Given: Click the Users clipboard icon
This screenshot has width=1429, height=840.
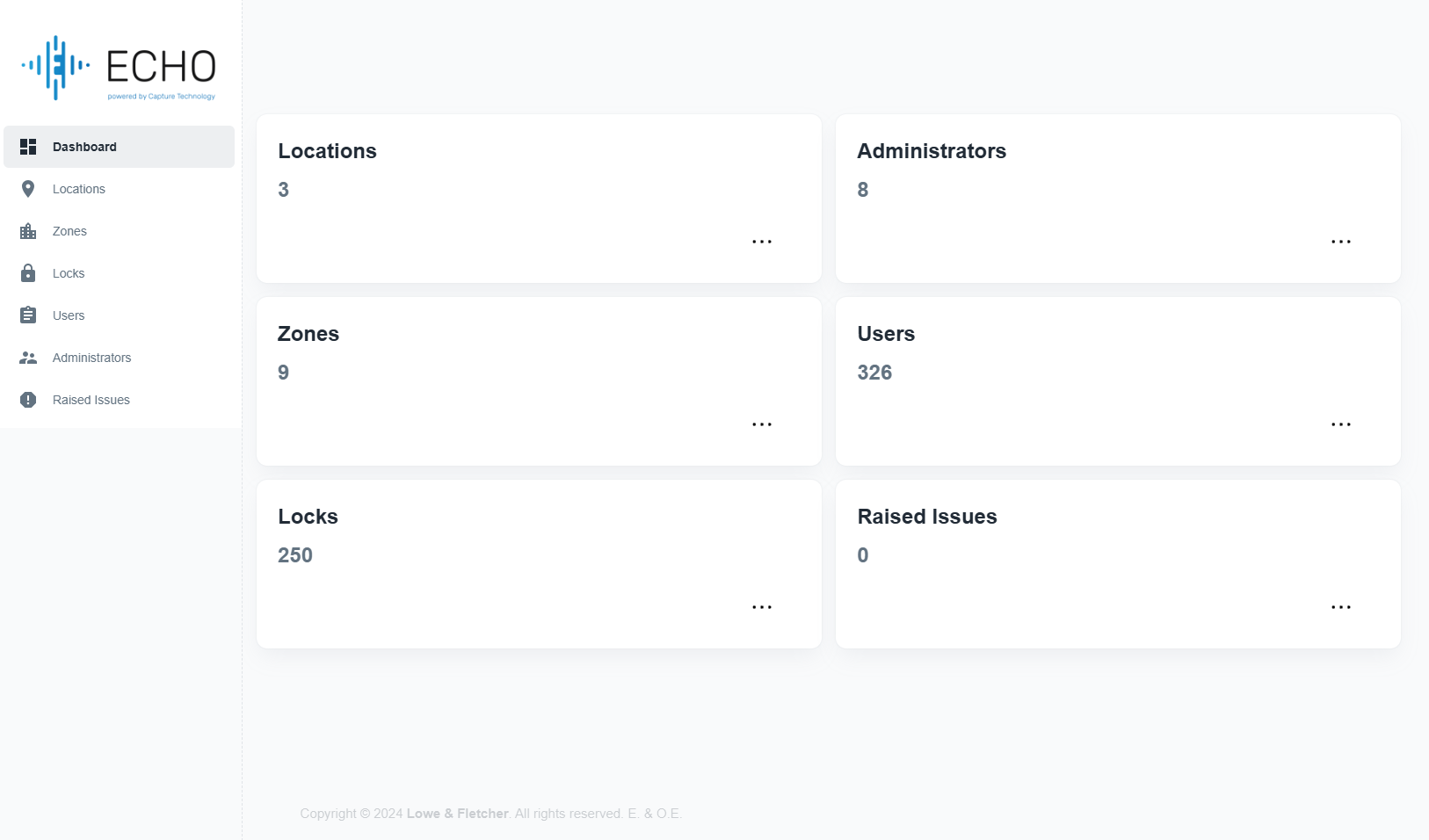Looking at the screenshot, I should (x=28, y=315).
